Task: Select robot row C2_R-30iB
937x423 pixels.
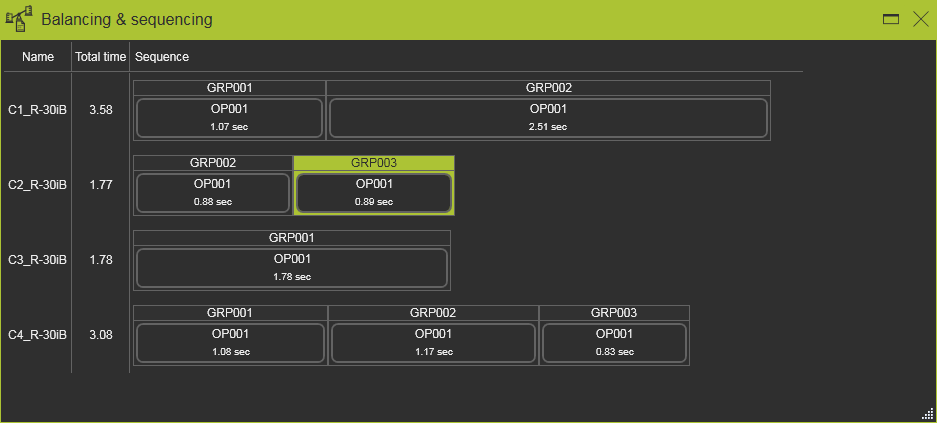Action: (x=37, y=185)
